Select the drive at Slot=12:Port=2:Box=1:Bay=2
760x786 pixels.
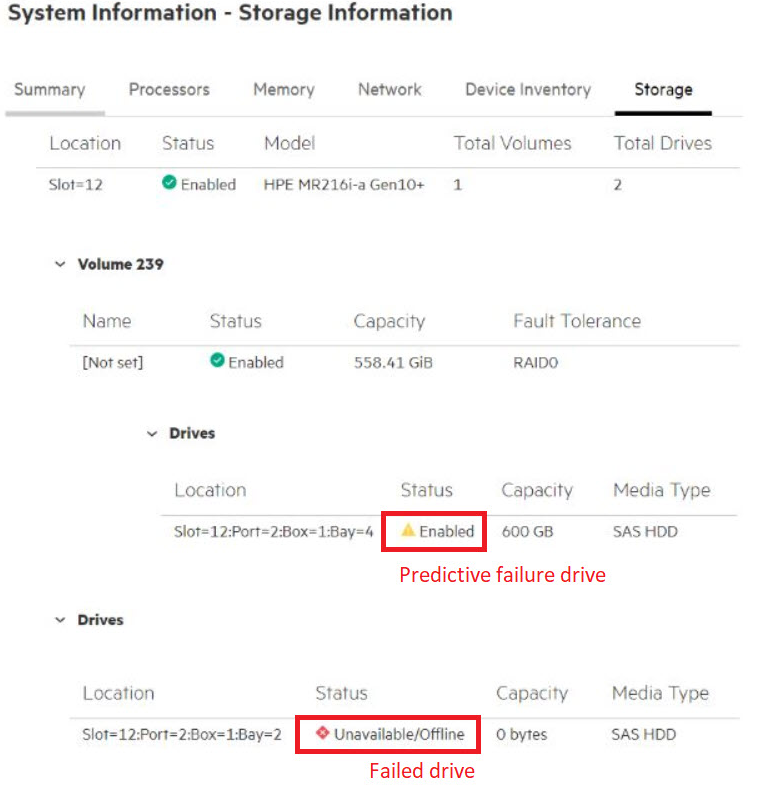(182, 735)
